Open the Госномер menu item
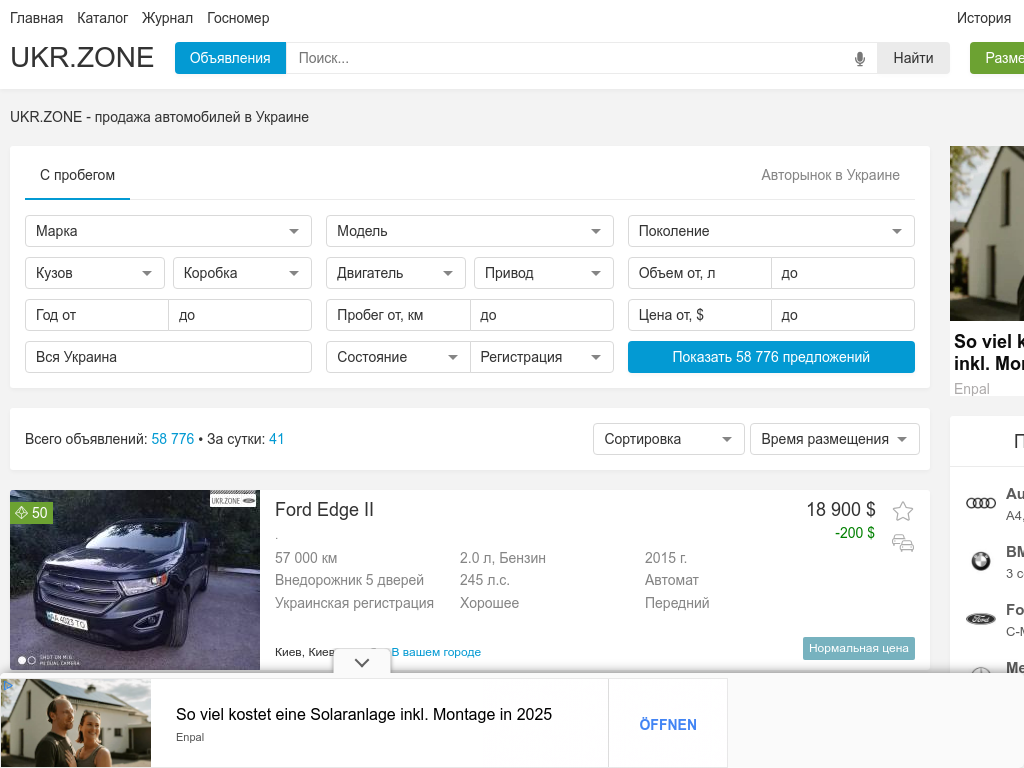1024x768 pixels. click(x=238, y=18)
